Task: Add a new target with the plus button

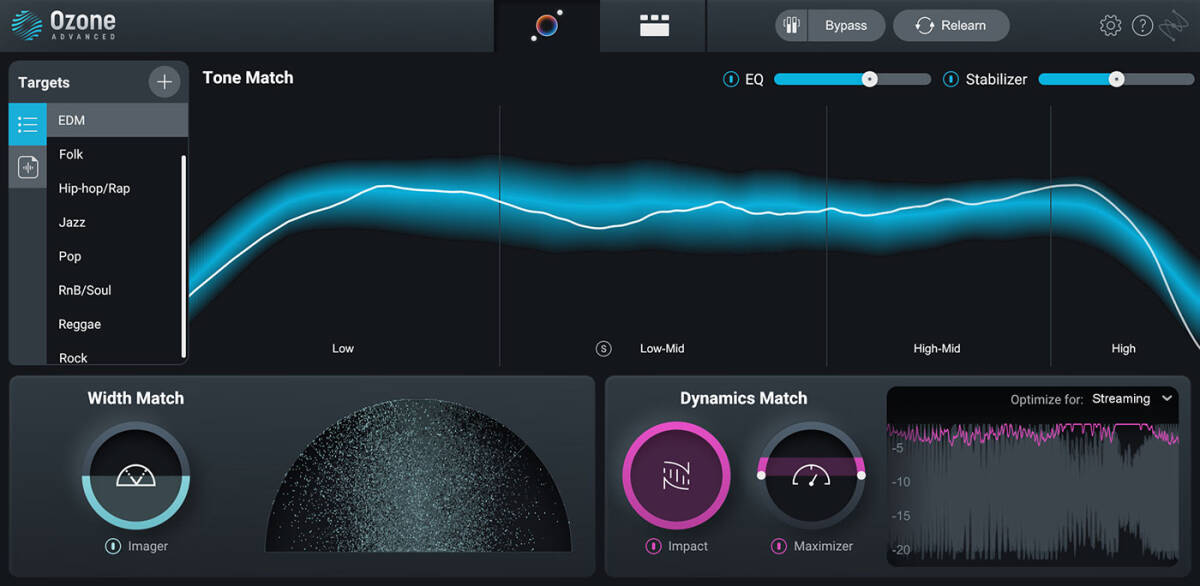Action: pos(164,82)
